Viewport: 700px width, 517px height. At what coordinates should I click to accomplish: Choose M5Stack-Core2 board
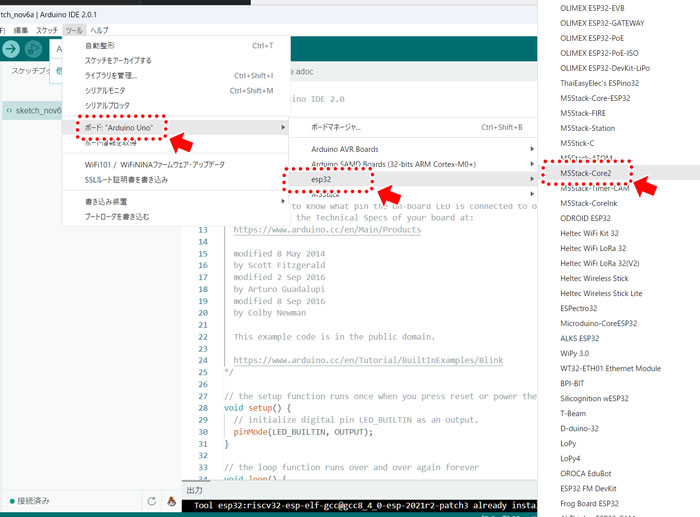pos(620,173)
